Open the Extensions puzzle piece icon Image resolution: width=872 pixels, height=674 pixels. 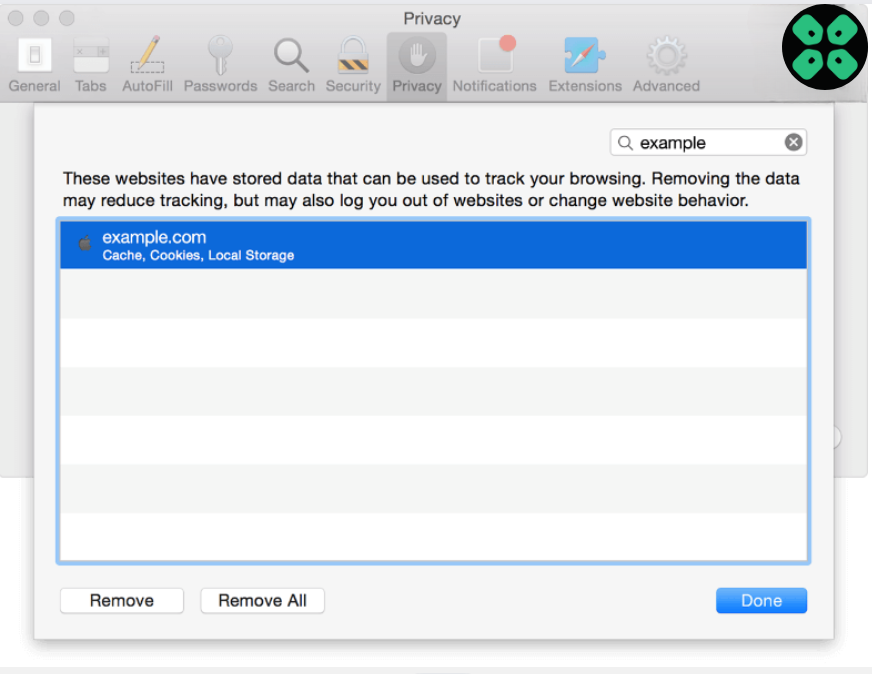tap(585, 56)
